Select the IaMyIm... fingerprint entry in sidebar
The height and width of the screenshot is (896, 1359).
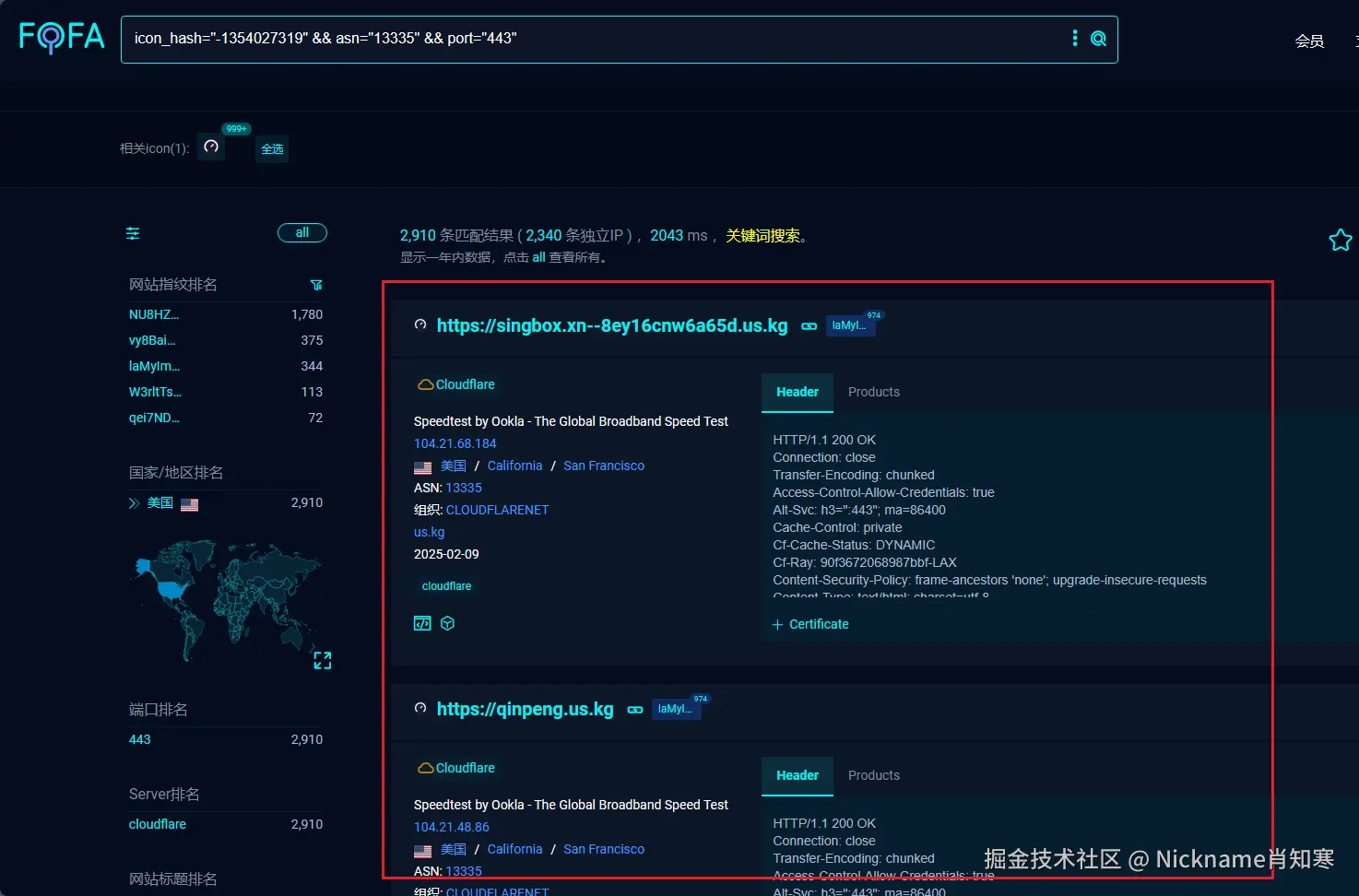click(x=154, y=366)
